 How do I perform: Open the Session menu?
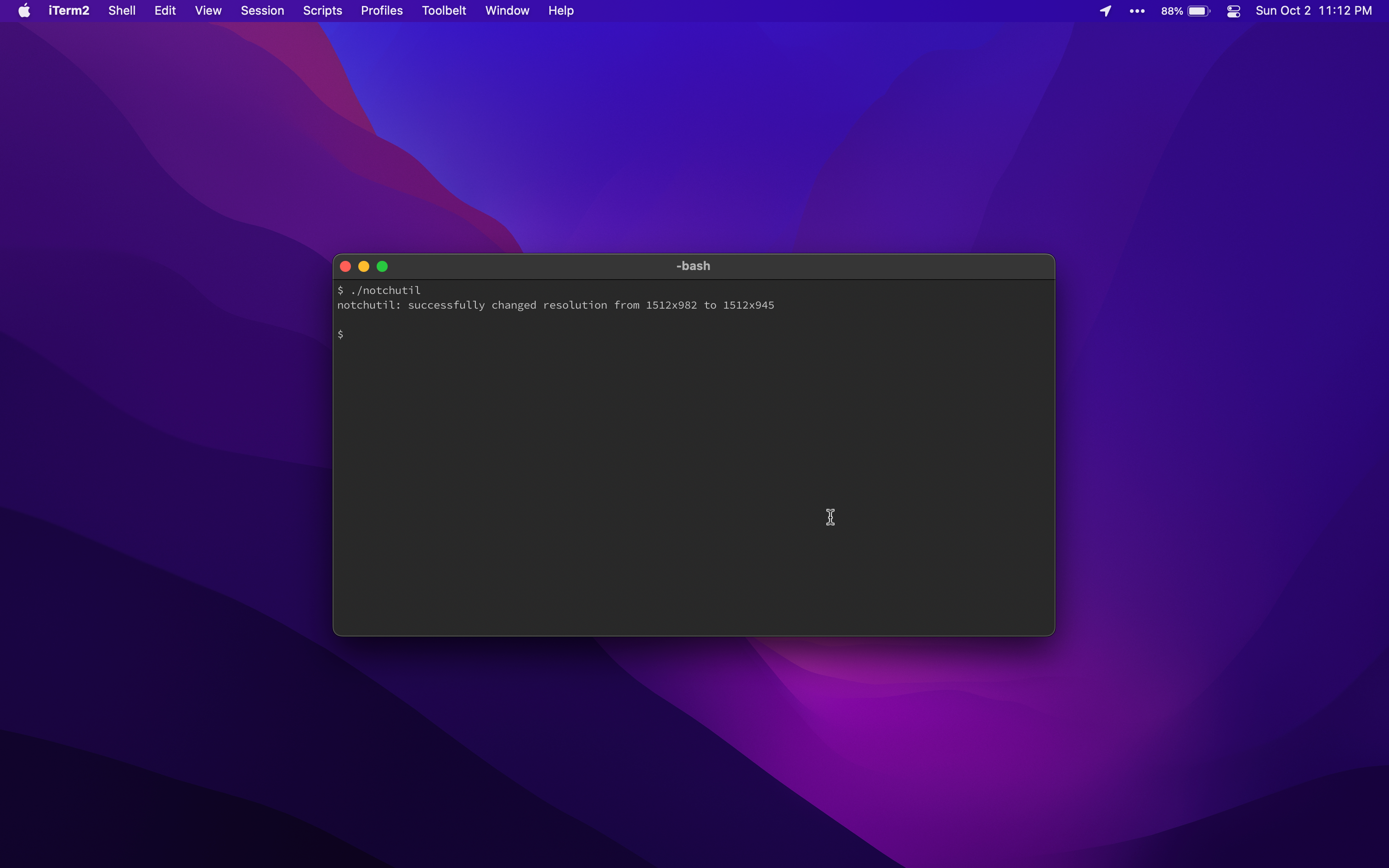[x=262, y=11]
